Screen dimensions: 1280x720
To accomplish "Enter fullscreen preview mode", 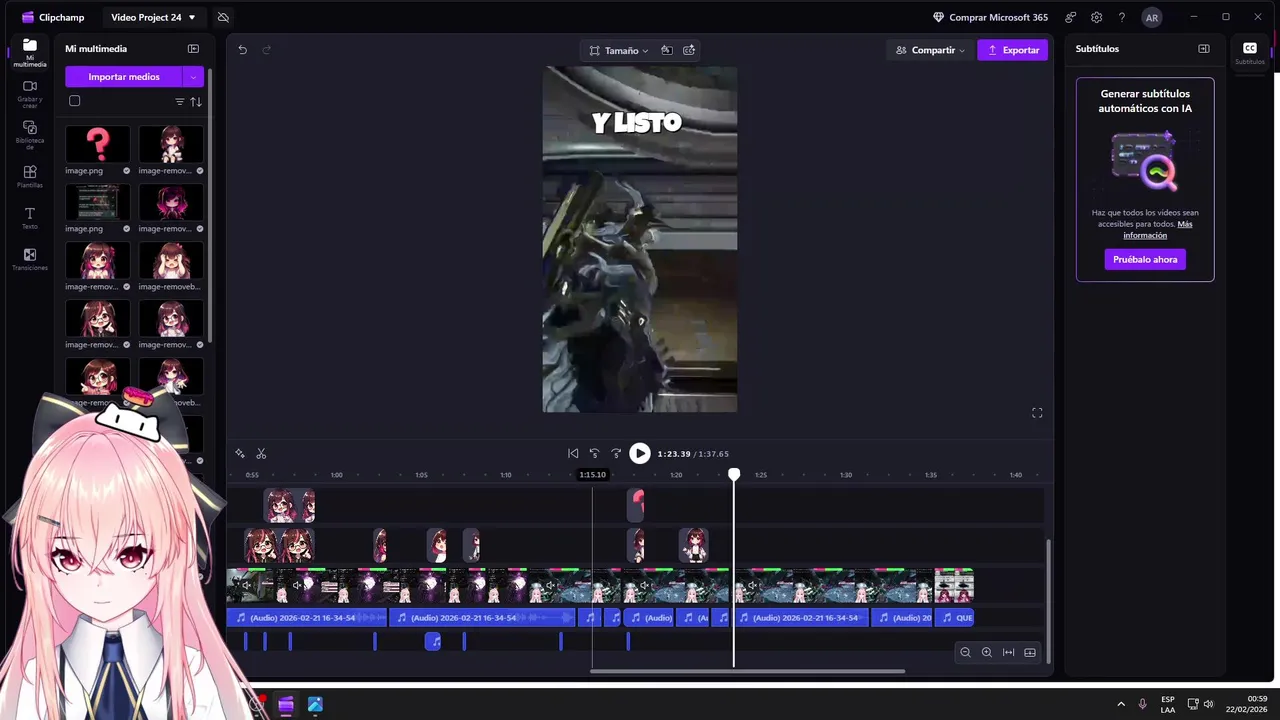I will pos(1037,413).
